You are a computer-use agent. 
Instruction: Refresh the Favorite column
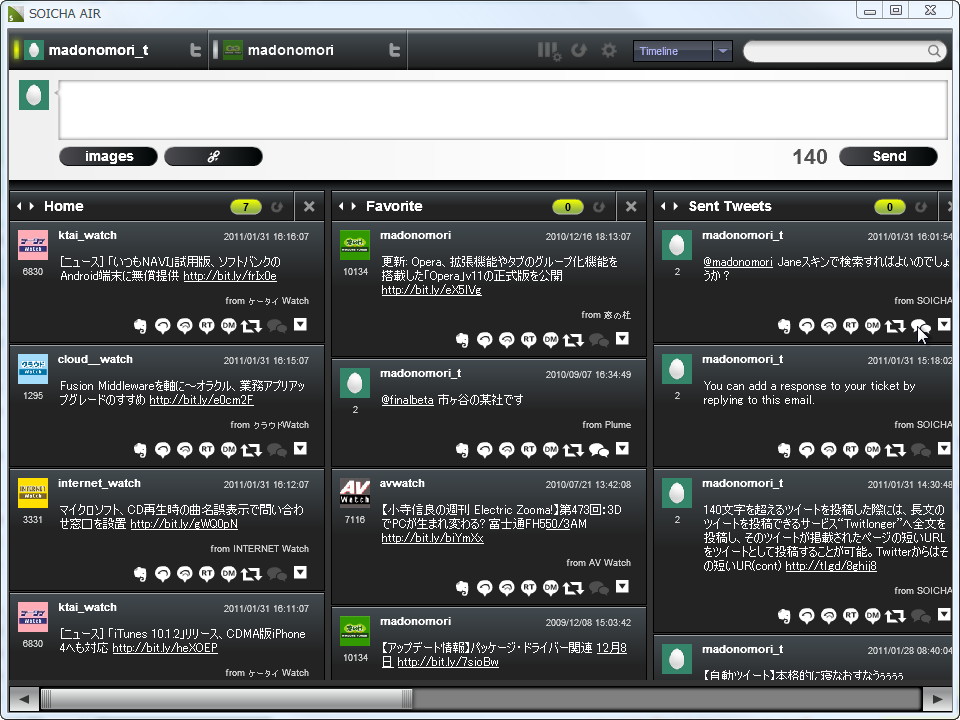[599, 207]
